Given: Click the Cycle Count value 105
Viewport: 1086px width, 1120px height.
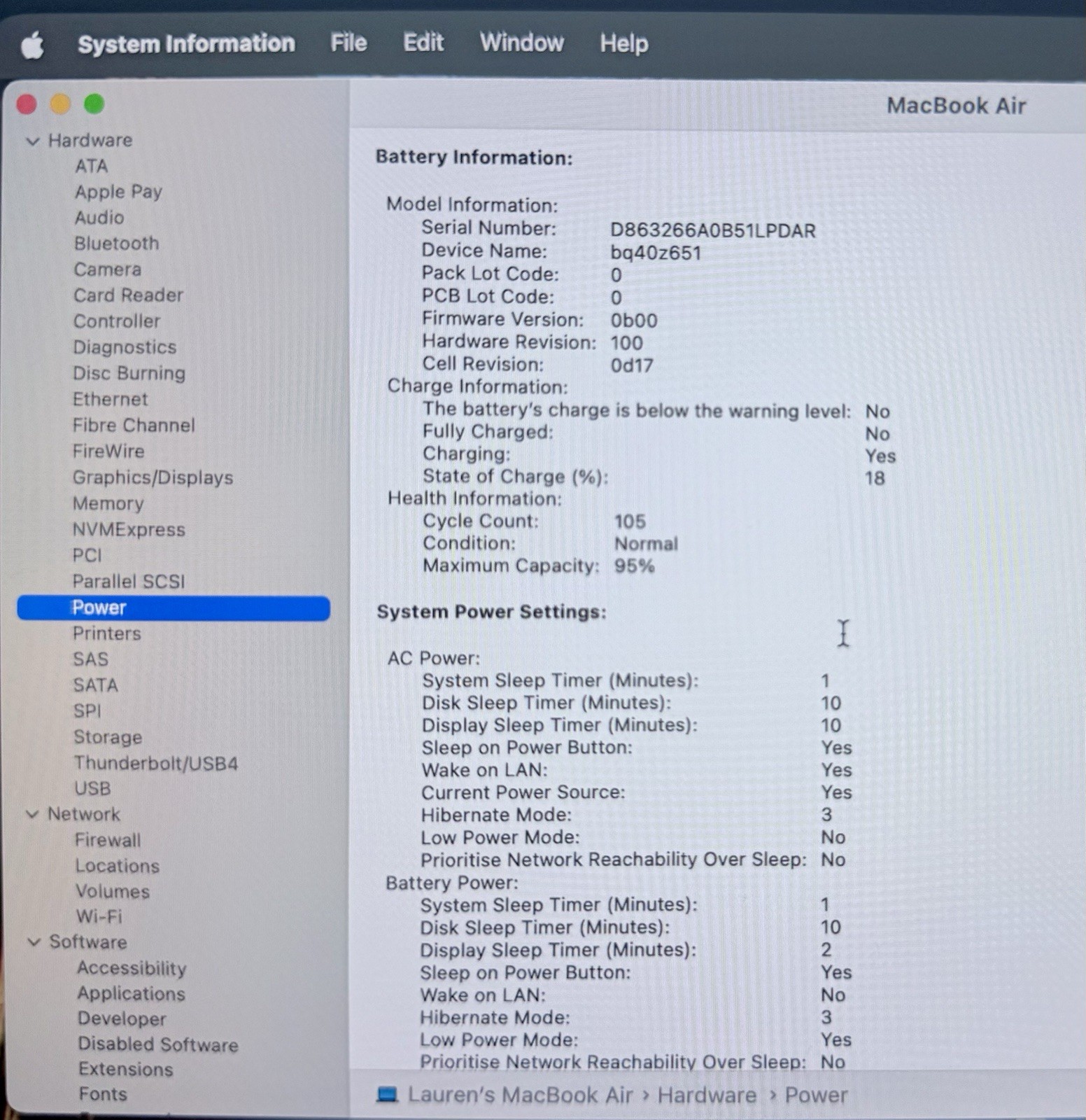Looking at the screenshot, I should (630, 521).
